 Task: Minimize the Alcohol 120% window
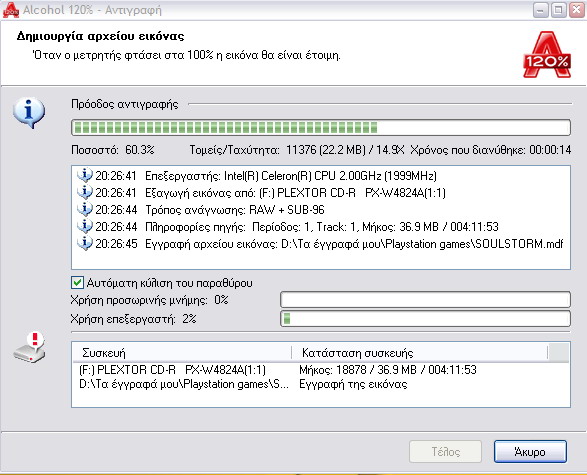[x=540, y=10]
